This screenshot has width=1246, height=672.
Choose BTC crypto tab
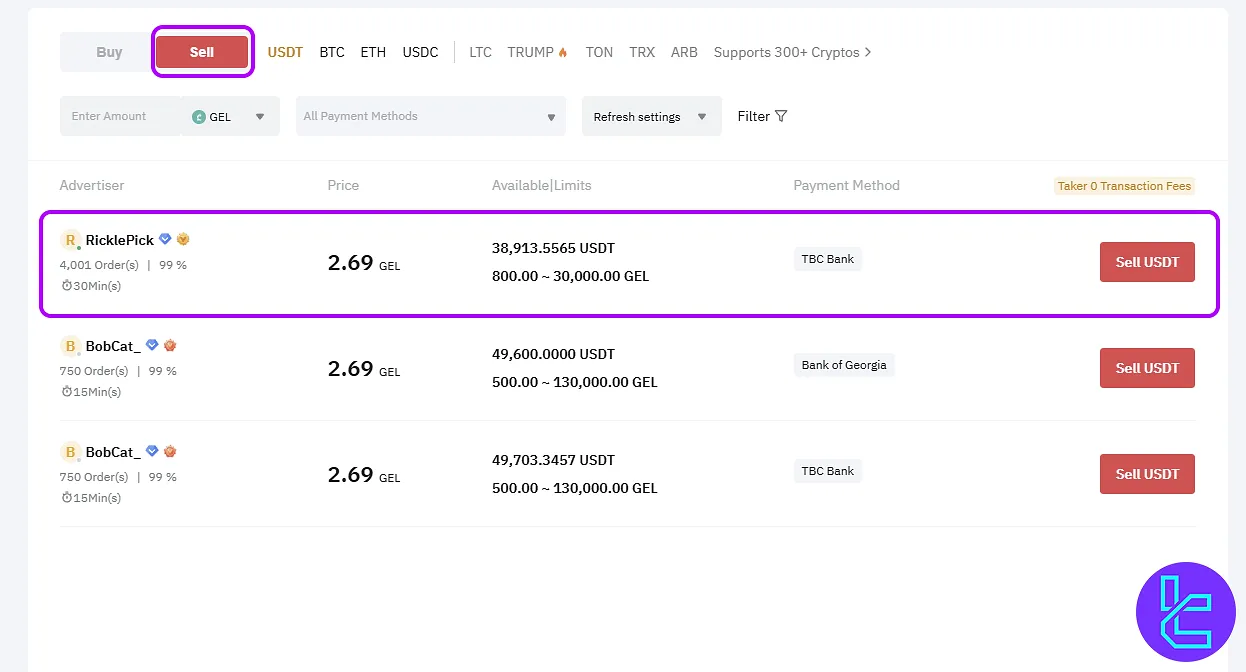tap(332, 52)
